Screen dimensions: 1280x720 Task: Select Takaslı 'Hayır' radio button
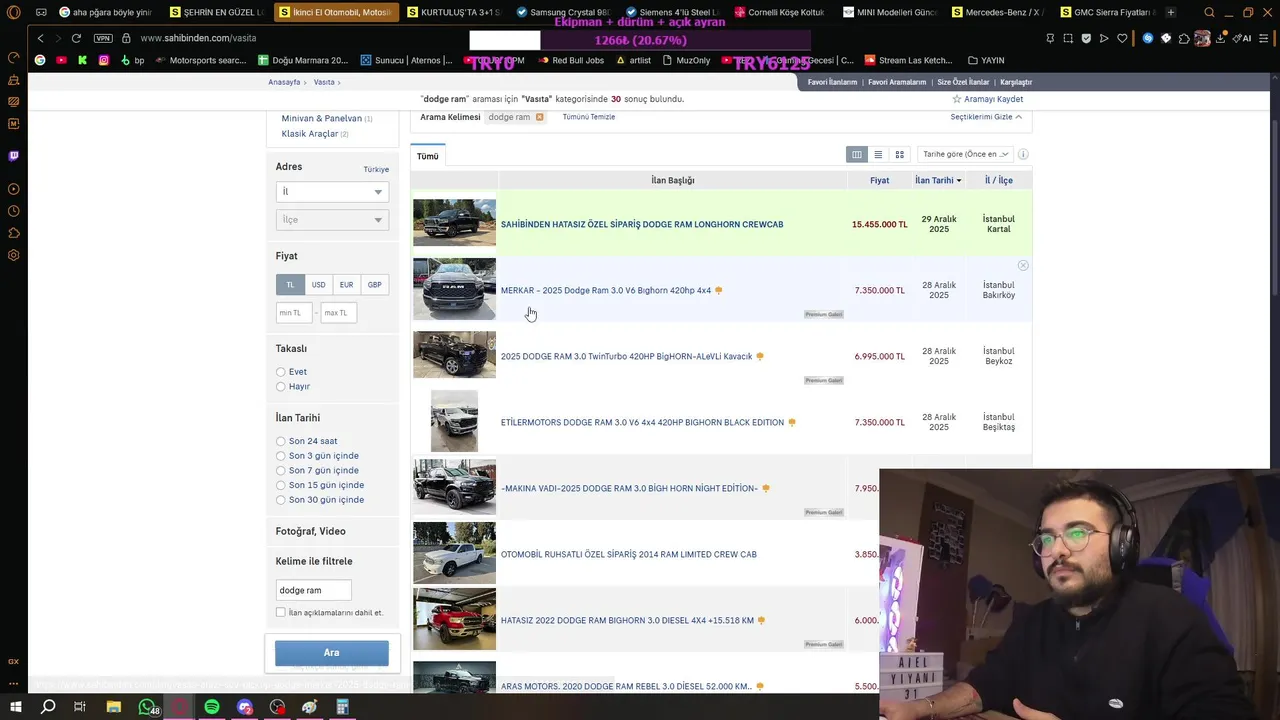pos(281,386)
